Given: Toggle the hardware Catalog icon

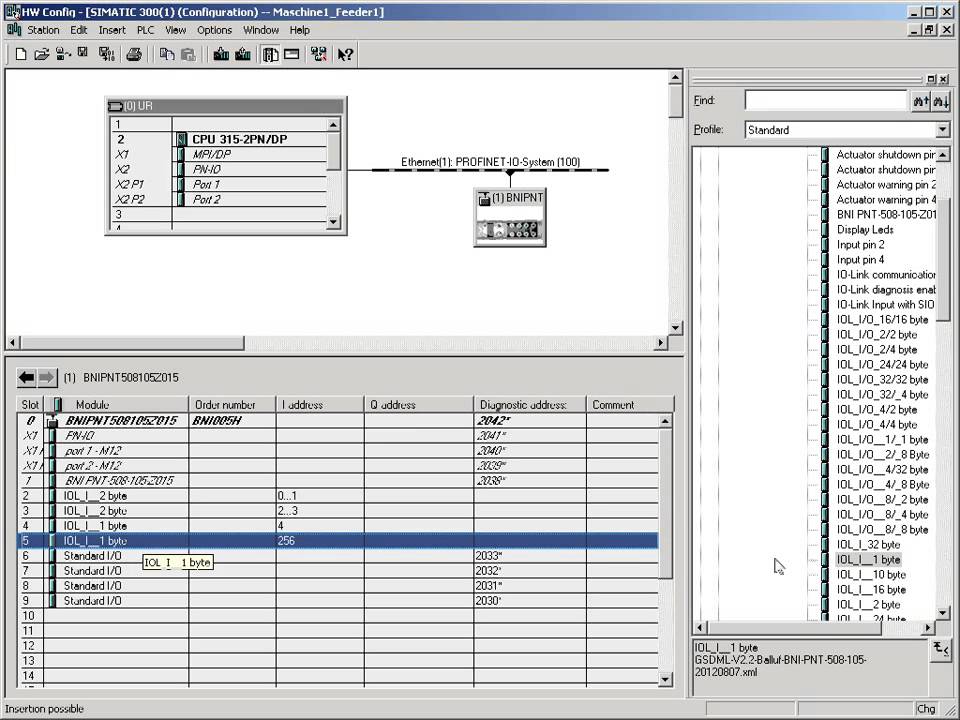Looking at the screenshot, I should (271, 54).
